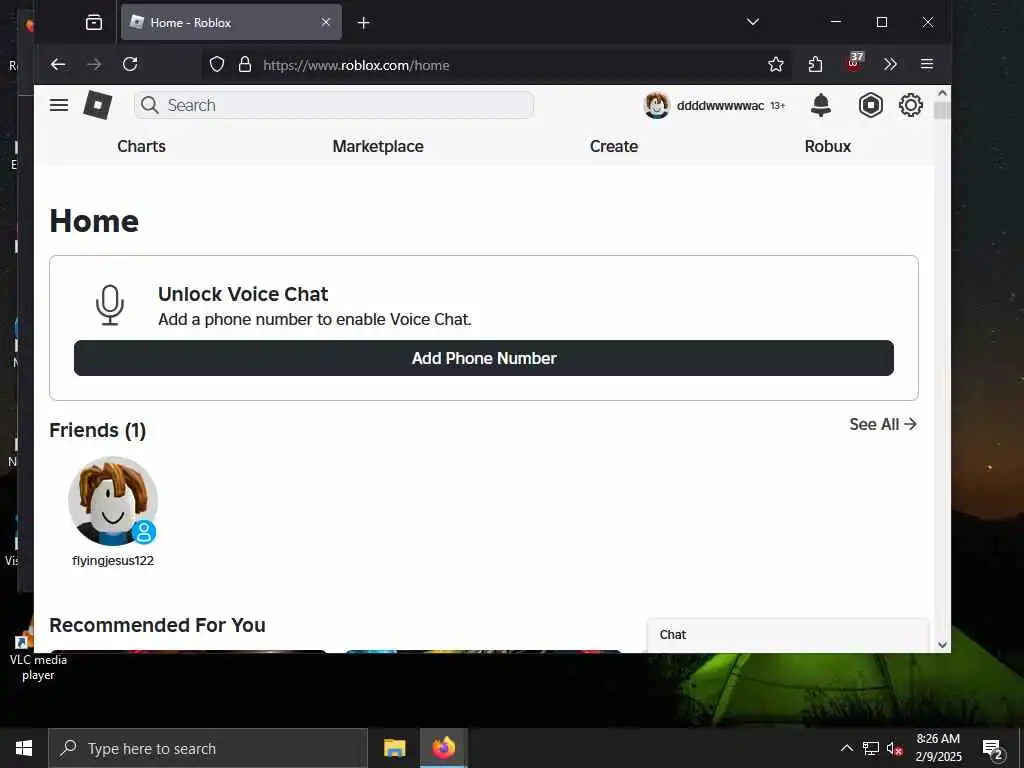Show more toolbar tools chevrons
The image size is (1024, 768).
point(890,64)
